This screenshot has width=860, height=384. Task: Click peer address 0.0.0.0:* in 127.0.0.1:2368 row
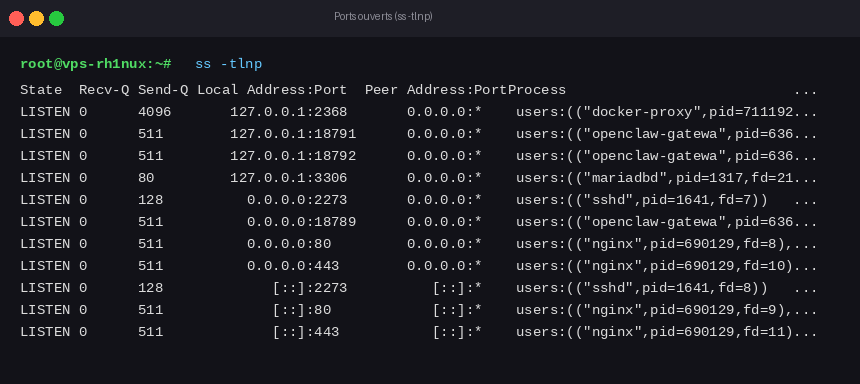point(444,112)
